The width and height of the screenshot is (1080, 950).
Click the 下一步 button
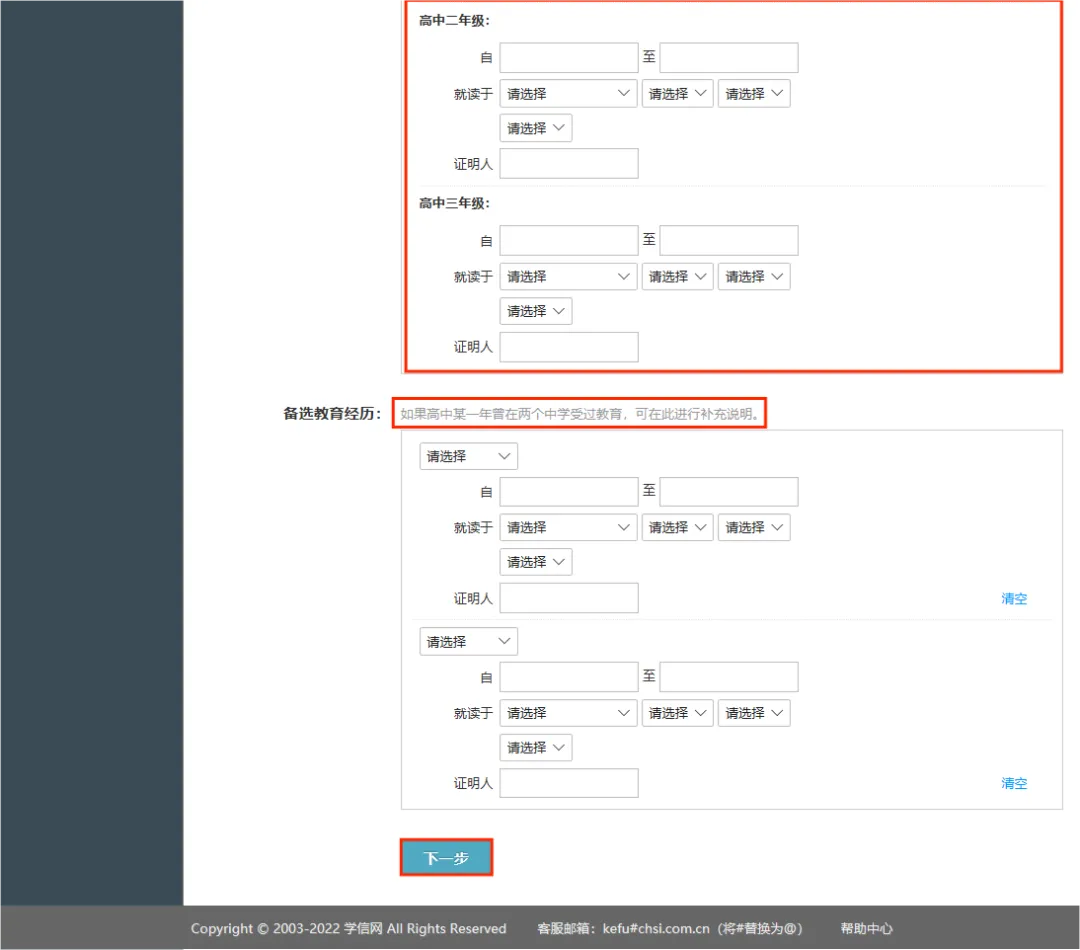[446, 858]
